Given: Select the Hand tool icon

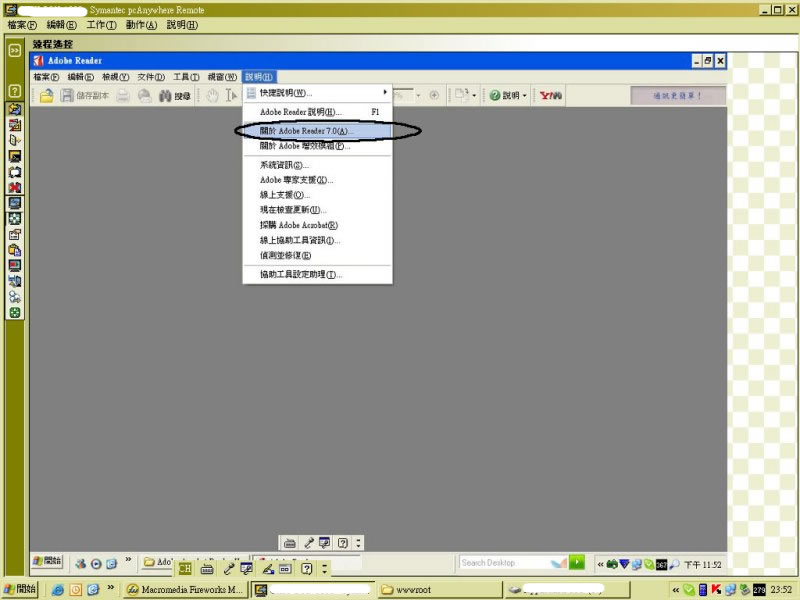Looking at the screenshot, I should [x=213, y=95].
